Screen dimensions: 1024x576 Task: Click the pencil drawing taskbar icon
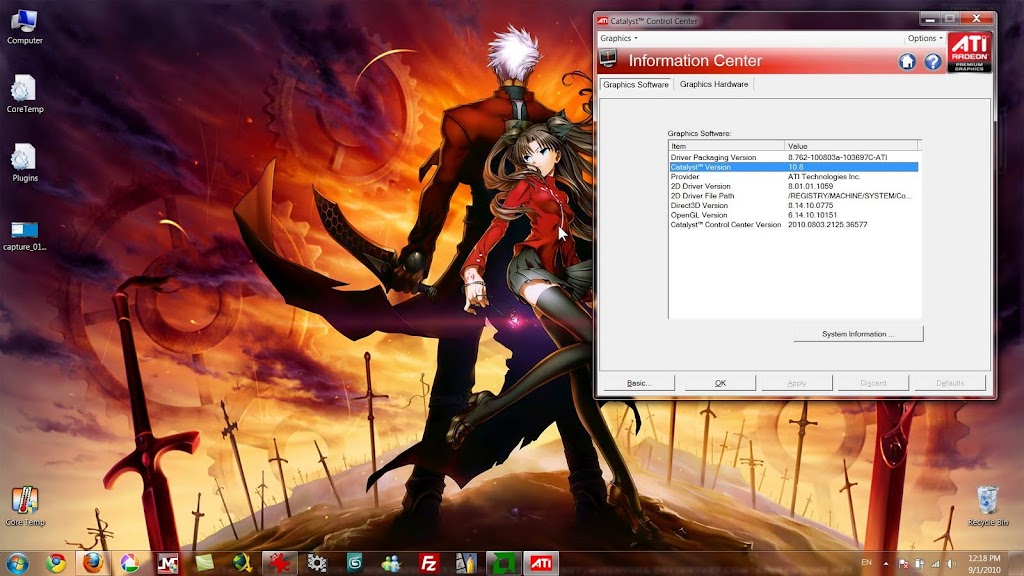(466, 563)
